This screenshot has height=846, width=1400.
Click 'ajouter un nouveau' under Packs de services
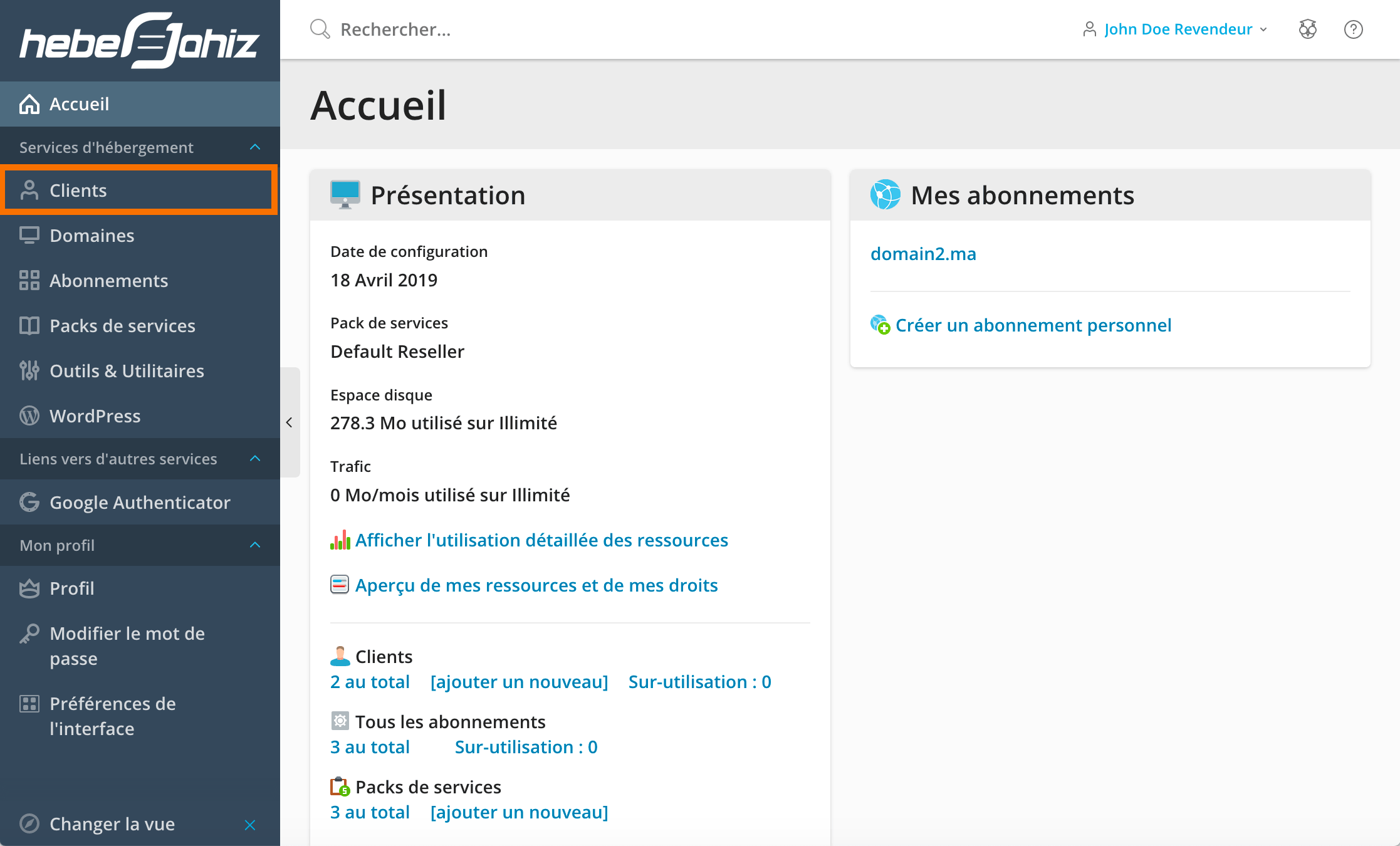tap(519, 812)
